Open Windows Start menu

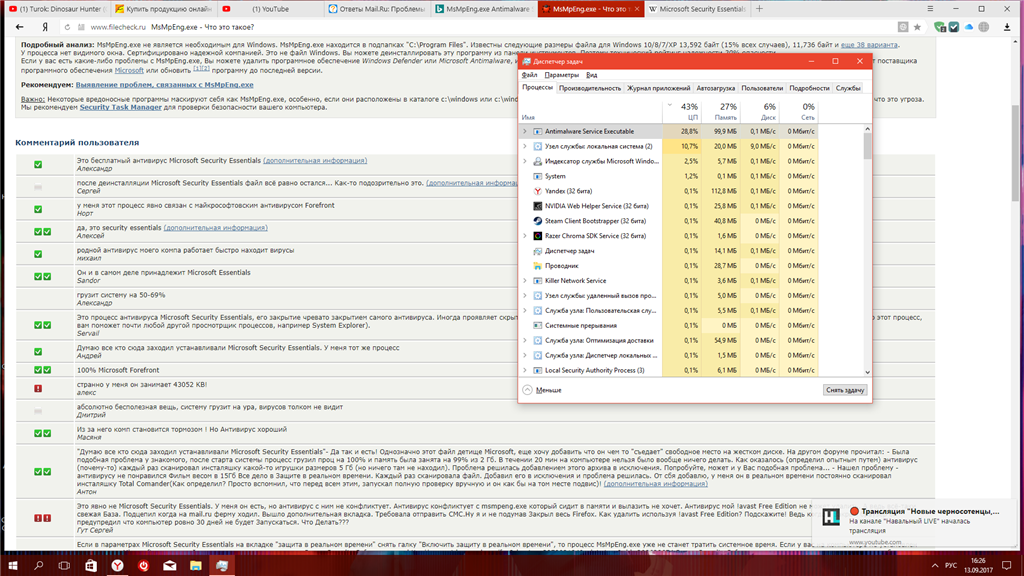pos(12,566)
